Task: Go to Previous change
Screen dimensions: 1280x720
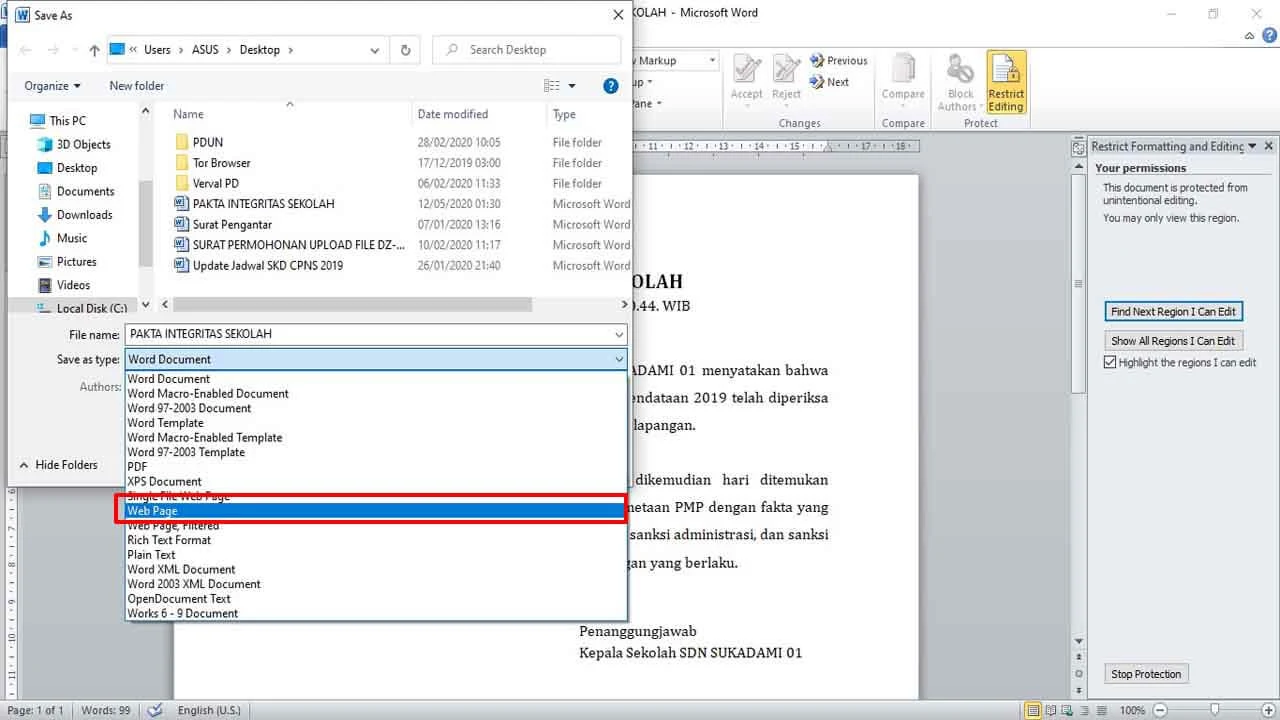Action: [x=838, y=61]
